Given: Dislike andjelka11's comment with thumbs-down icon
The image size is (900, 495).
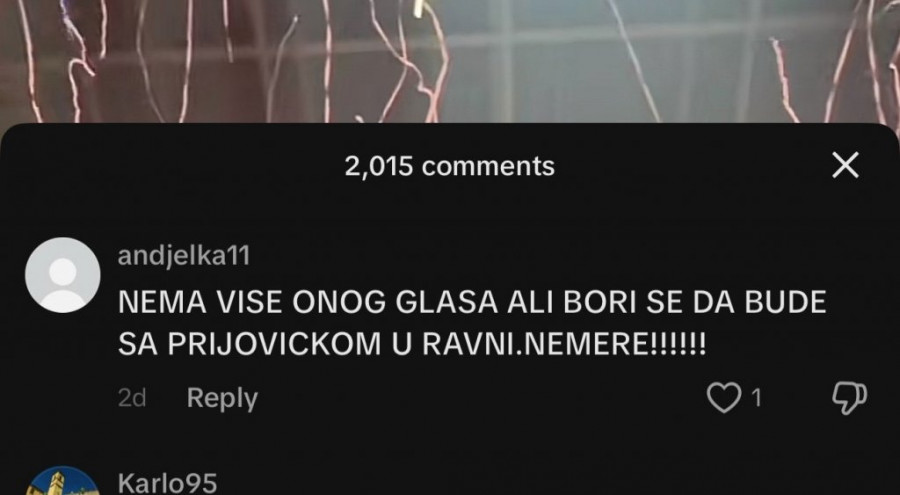Looking at the screenshot, I should tap(849, 398).
